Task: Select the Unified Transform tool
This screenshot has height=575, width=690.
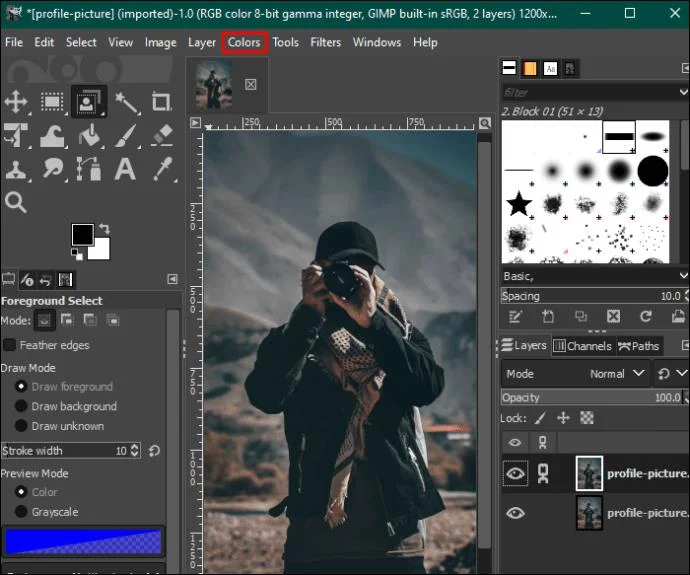Action: [16, 135]
